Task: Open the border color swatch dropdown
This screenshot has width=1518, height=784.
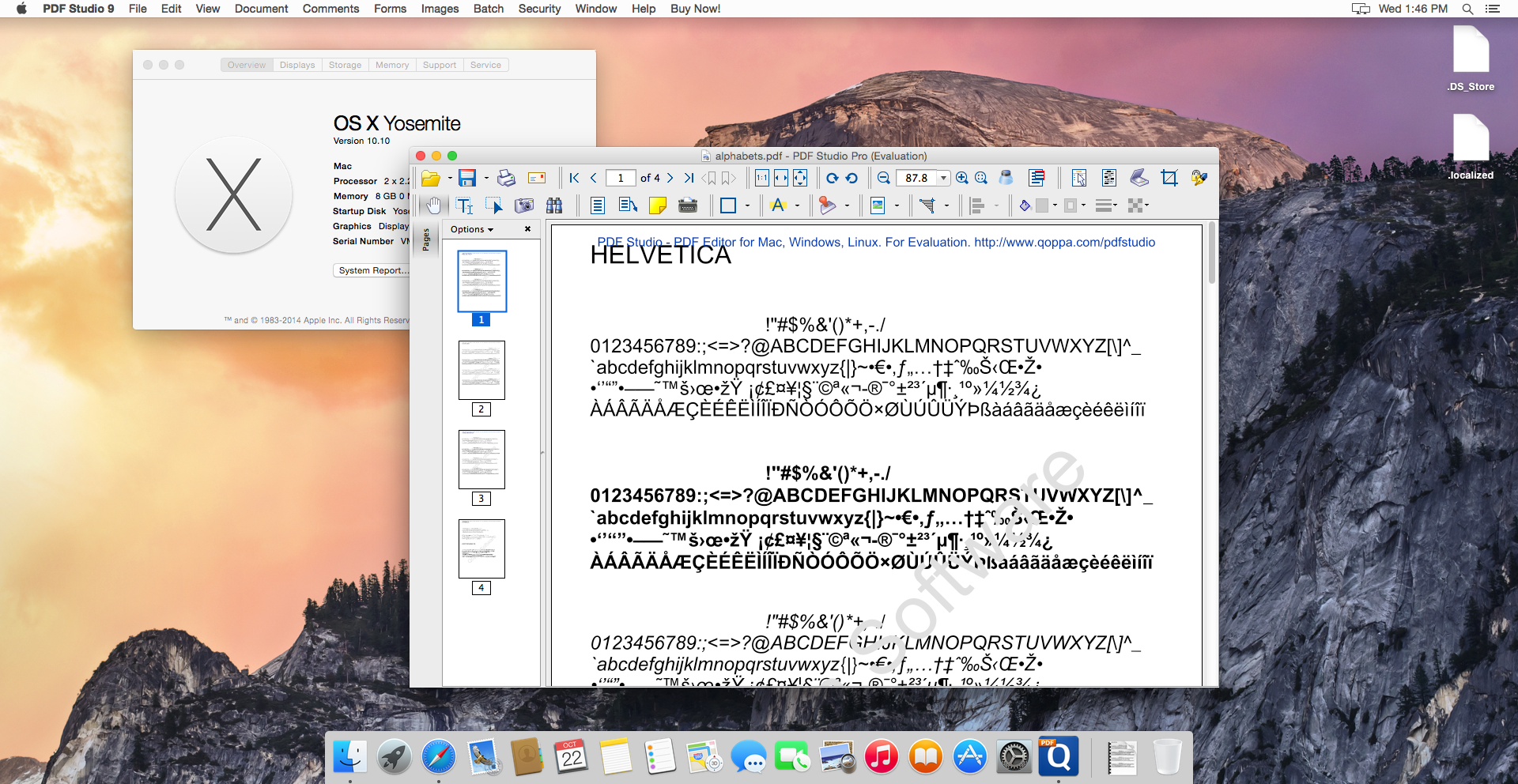Action: 1083,206
